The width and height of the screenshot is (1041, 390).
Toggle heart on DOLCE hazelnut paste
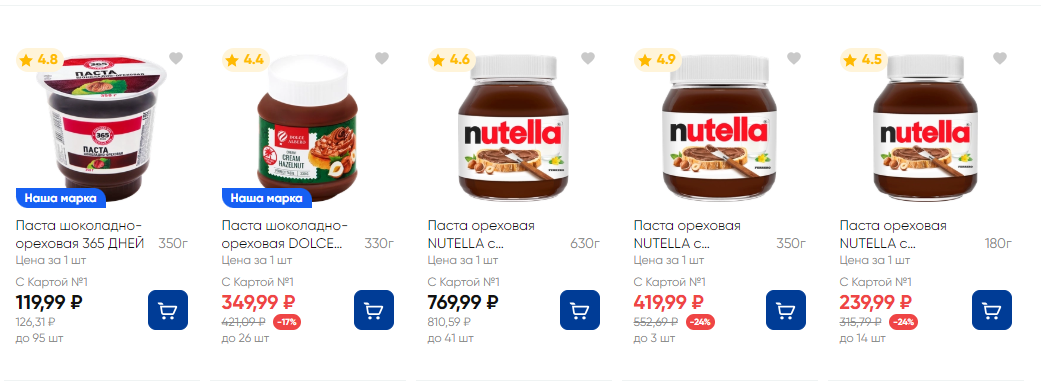[x=382, y=58]
